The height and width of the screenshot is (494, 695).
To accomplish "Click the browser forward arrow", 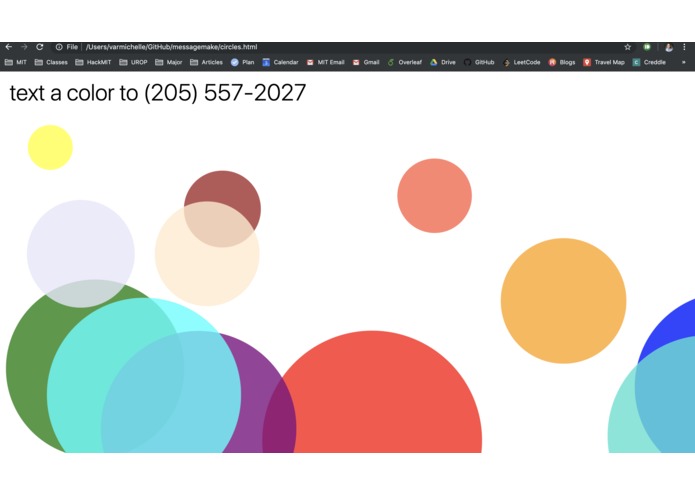I will coord(24,47).
